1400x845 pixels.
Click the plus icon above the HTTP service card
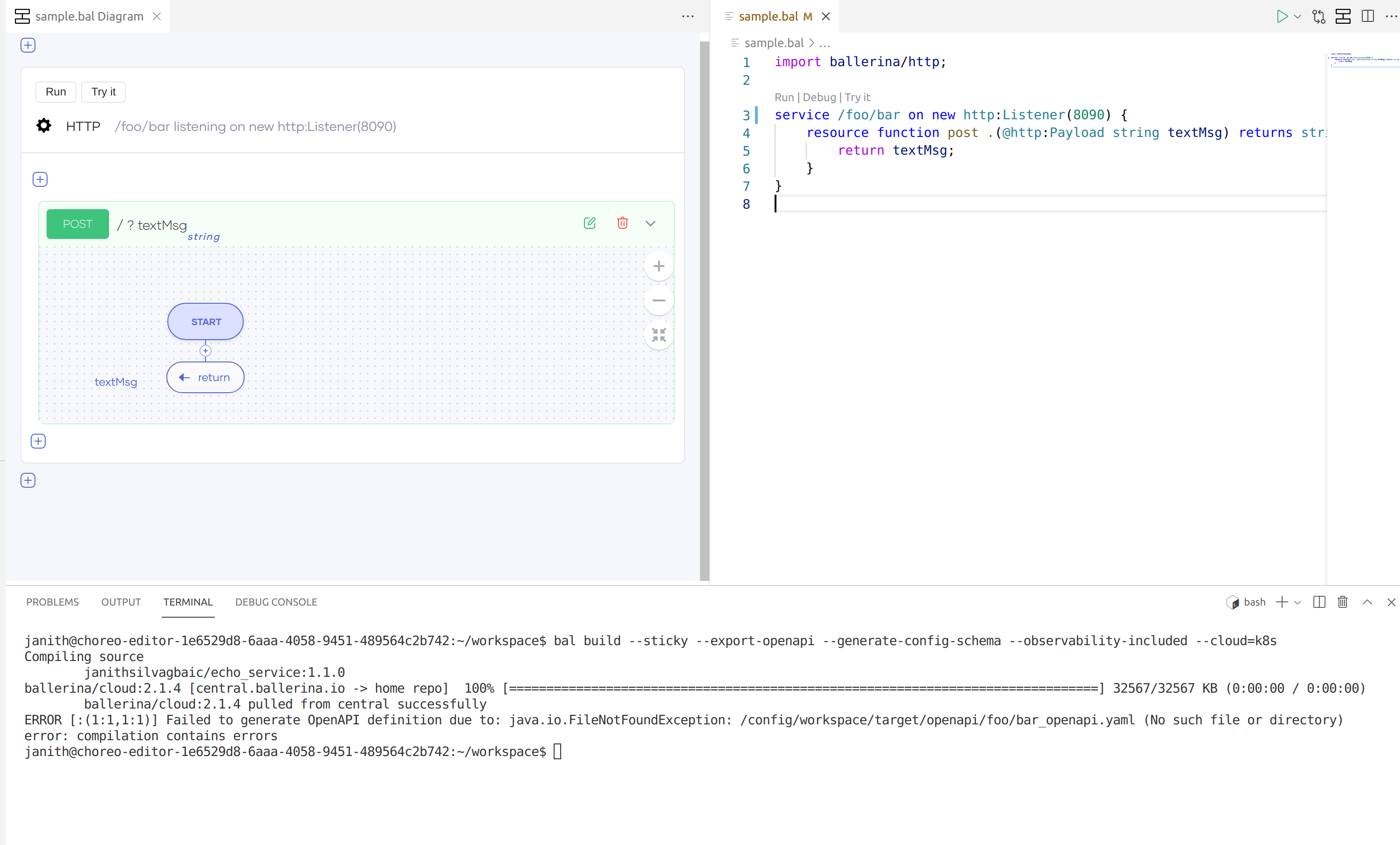(28, 46)
